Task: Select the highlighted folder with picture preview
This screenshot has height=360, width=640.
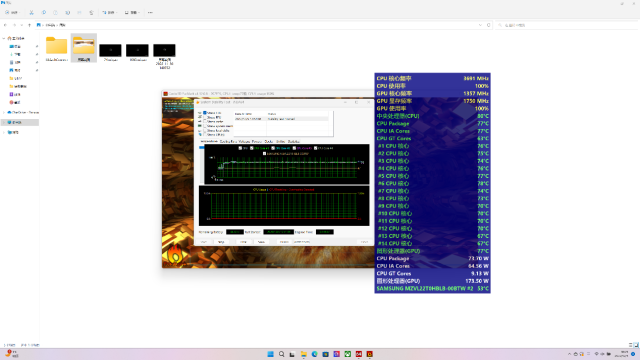Action: (x=84, y=48)
